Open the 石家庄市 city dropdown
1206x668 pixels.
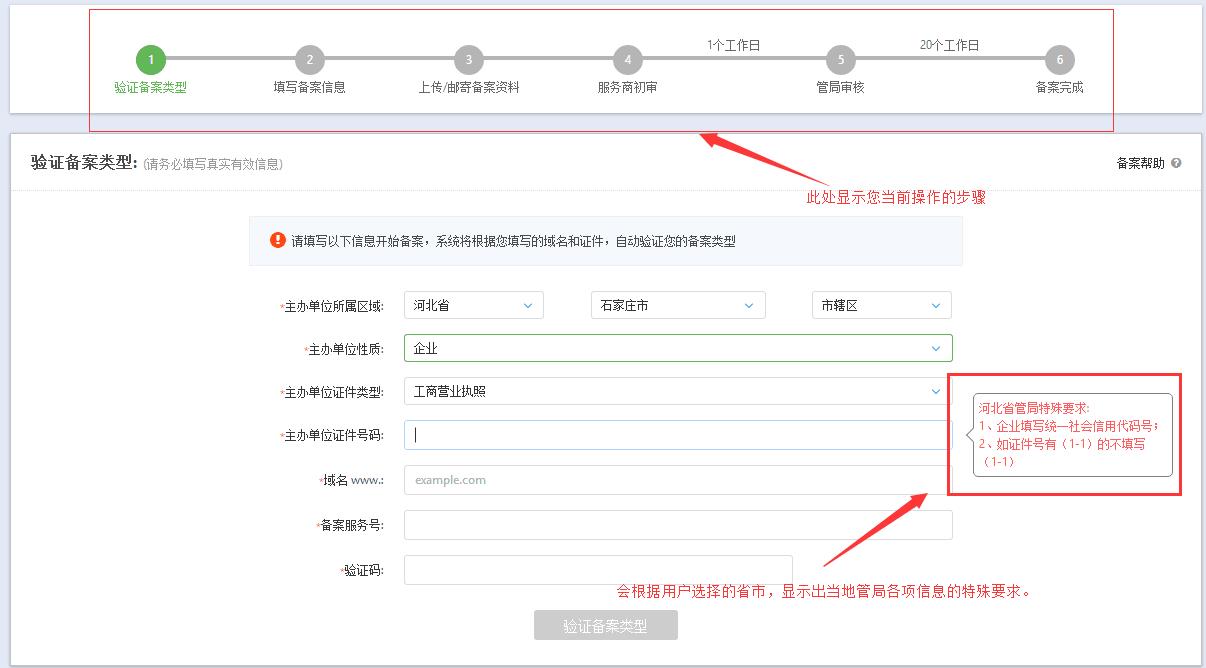pyautogui.click(x=678, y=305)
